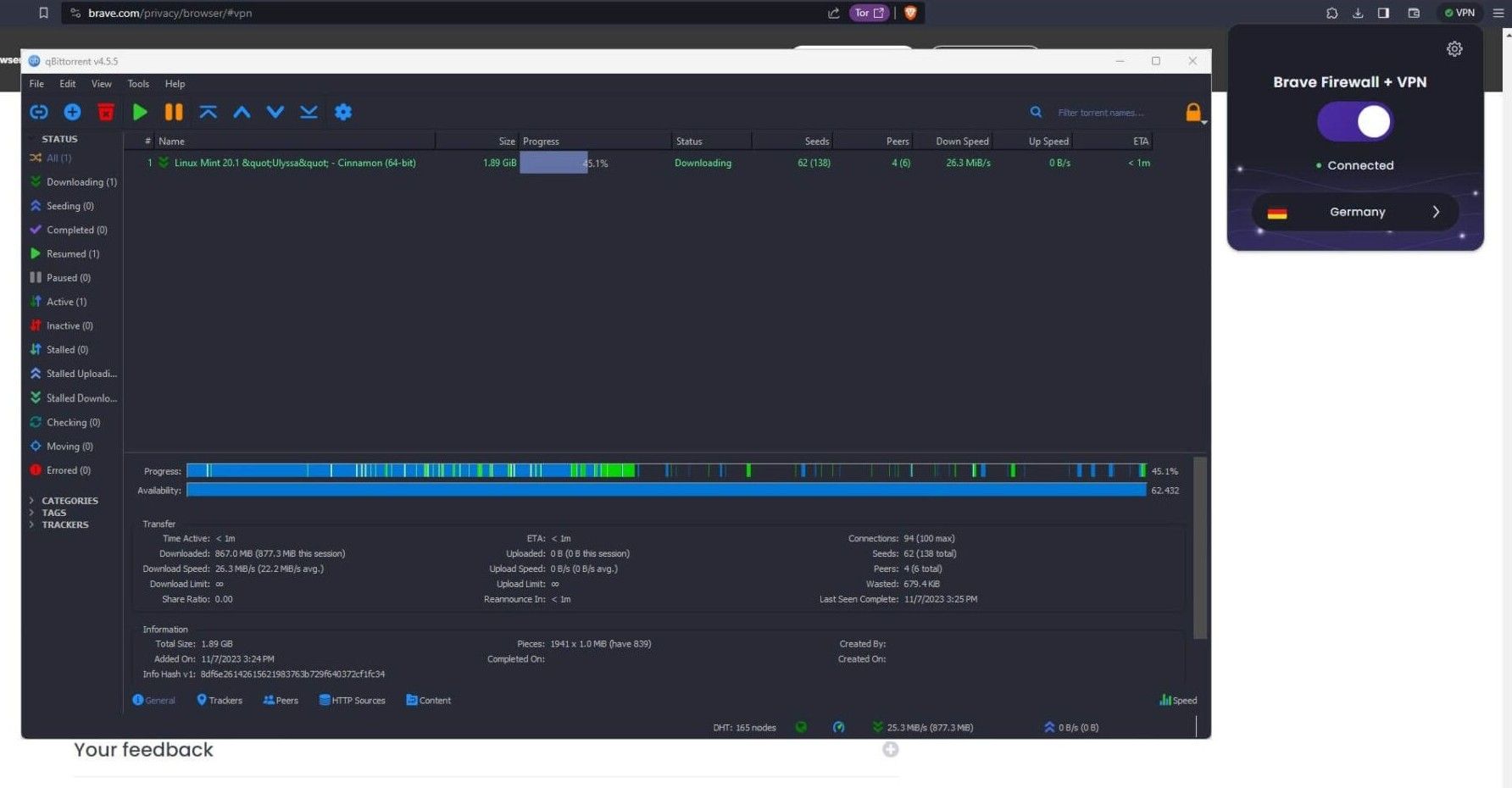This screenshot has height=788, width=1512.
Task: Click the connection status globe in status bar
Action: click(x=801, y=727)
